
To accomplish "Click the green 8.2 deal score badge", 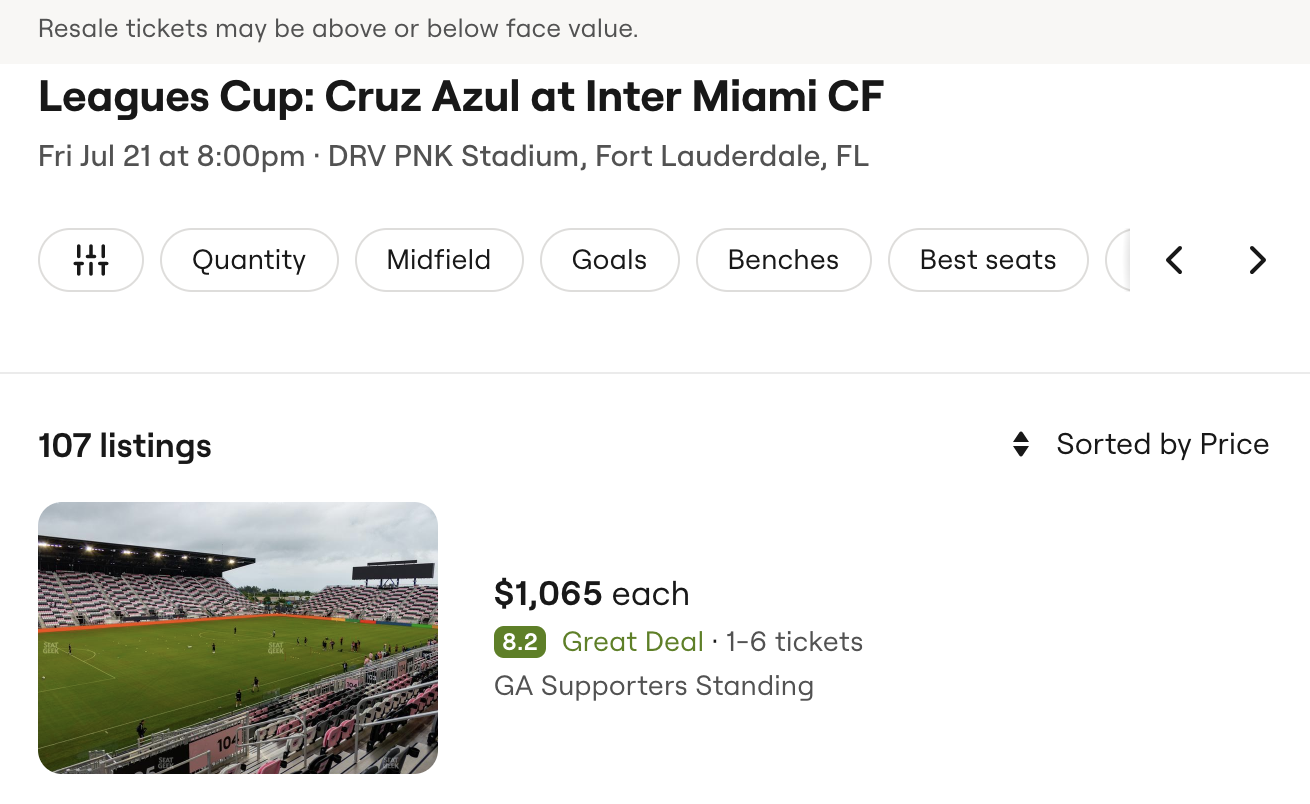I will [520, 642].
